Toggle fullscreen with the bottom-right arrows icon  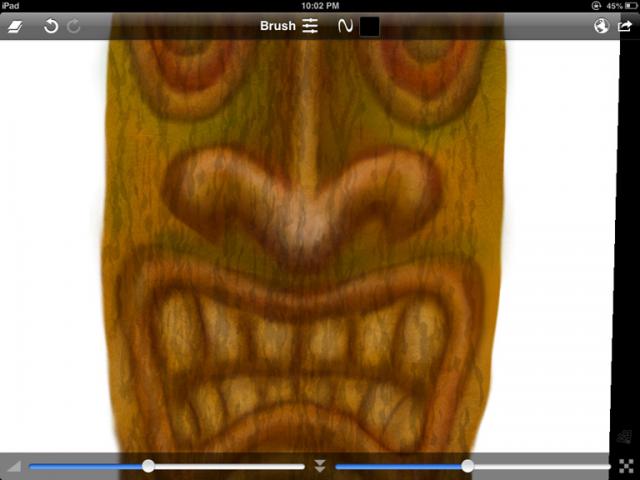point(626,466)
